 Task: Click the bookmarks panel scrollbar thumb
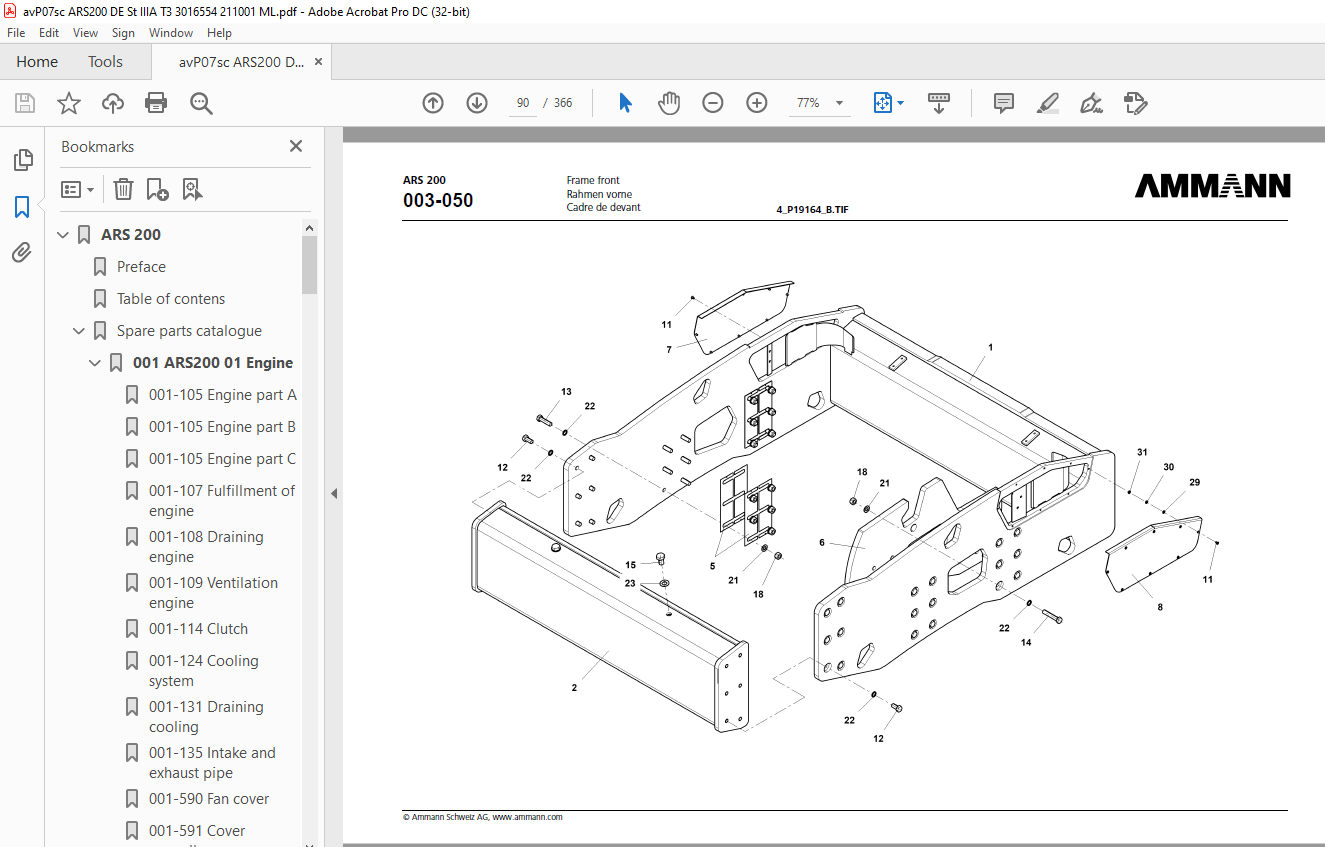point(310,266)
